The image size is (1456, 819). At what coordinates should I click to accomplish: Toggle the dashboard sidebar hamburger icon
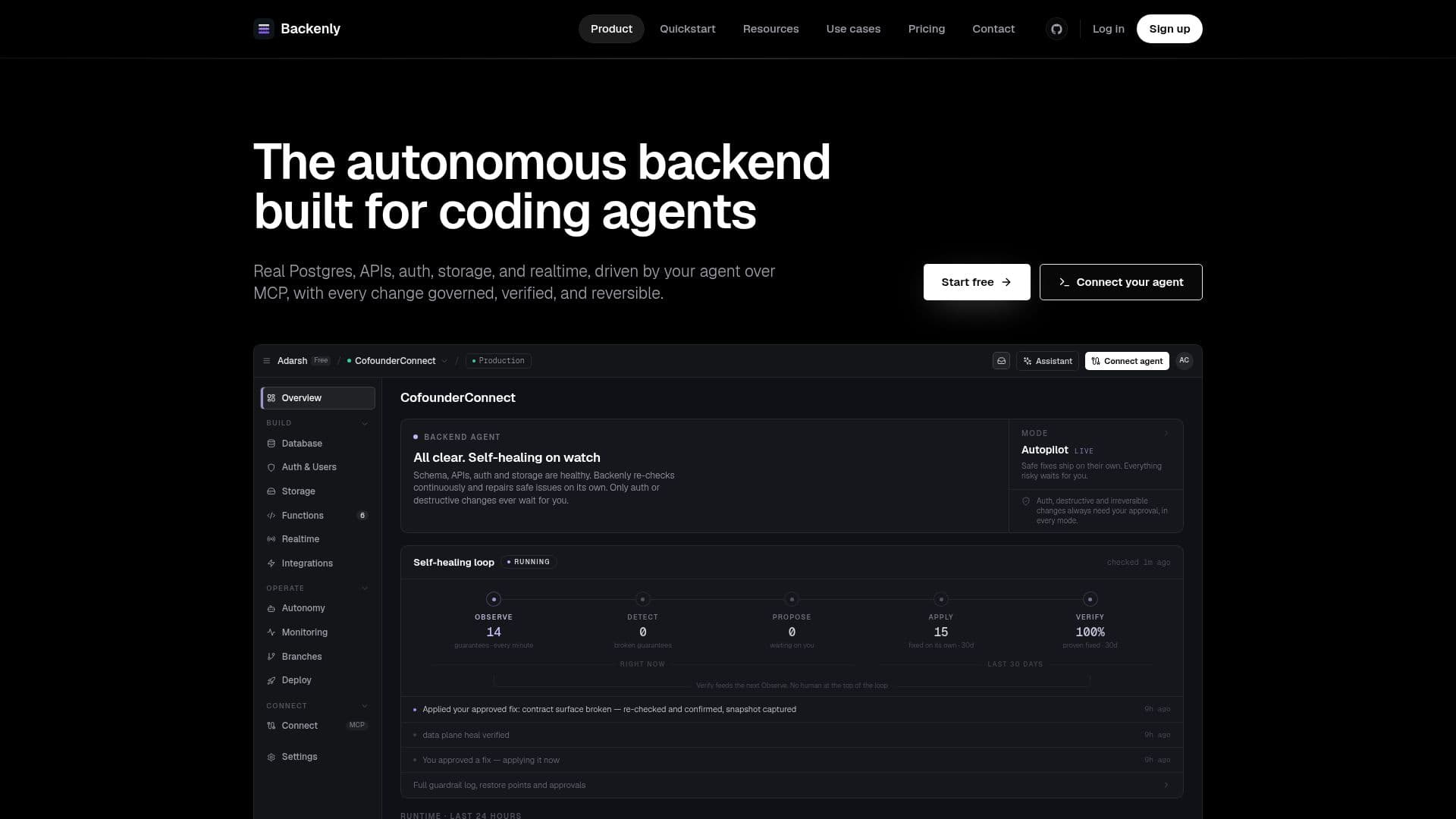[x=266, y=361]
